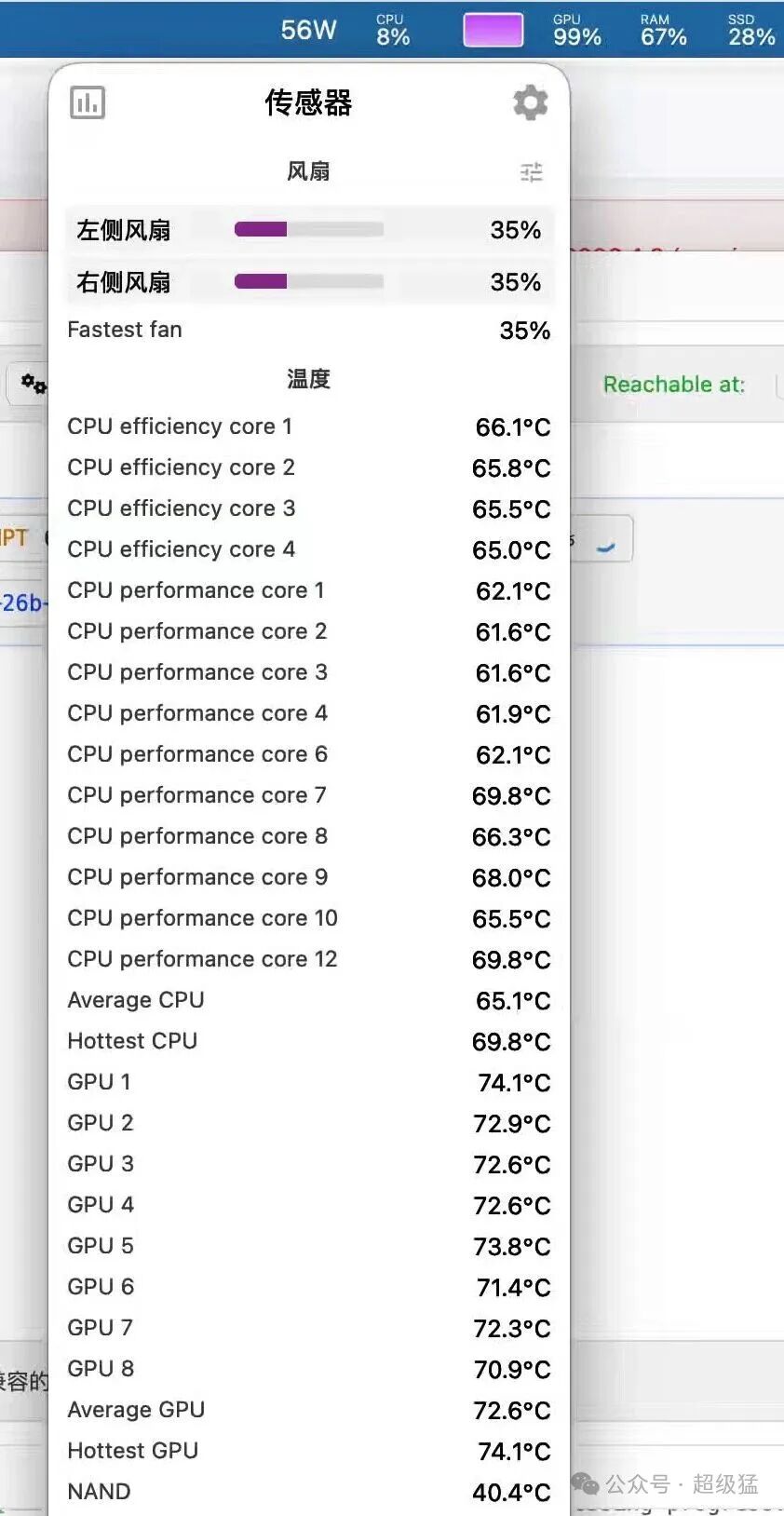Select the Average CPU row

[309, 1000]
